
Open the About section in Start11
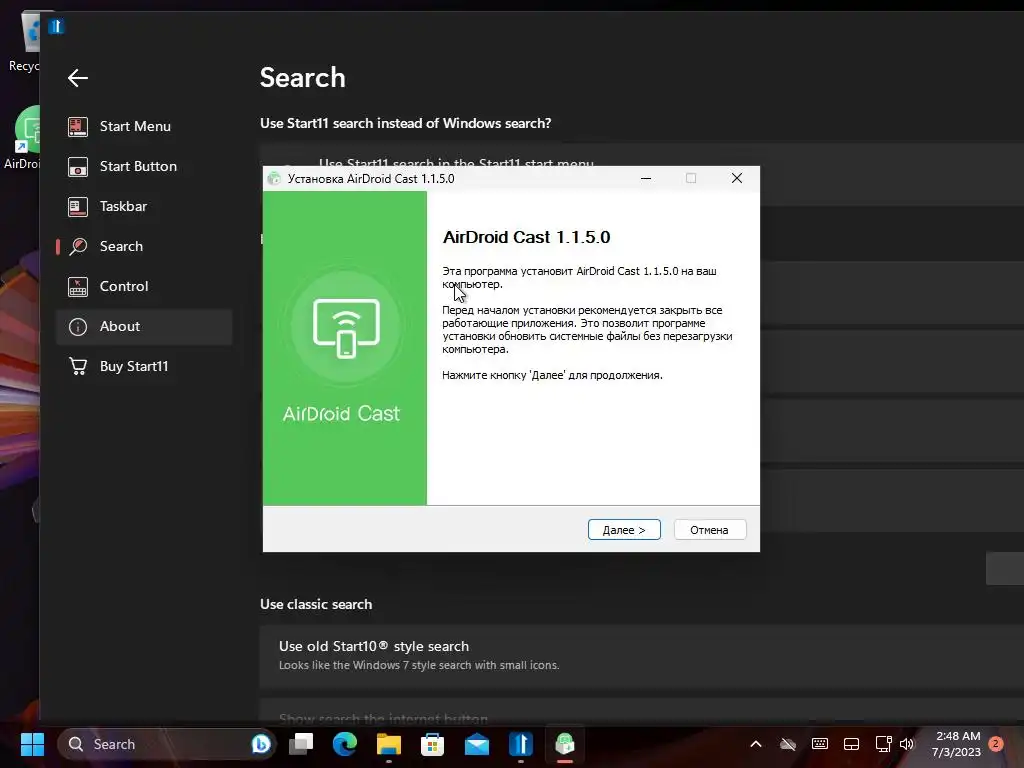click(144, 327)
